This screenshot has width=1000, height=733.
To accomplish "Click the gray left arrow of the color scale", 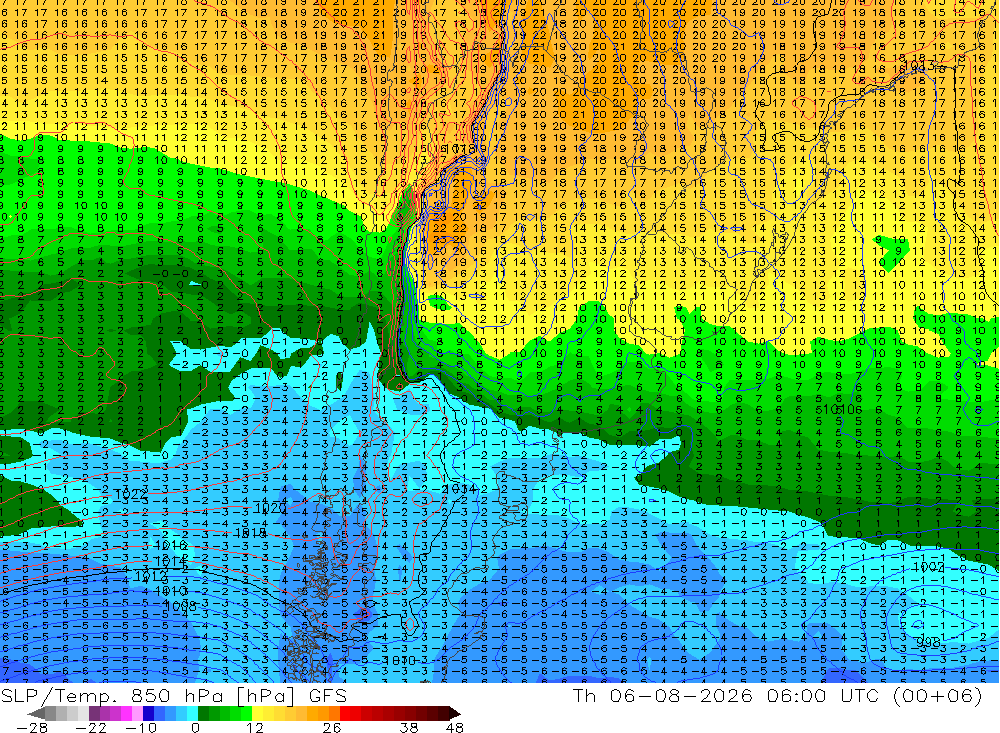I will 37,713.
